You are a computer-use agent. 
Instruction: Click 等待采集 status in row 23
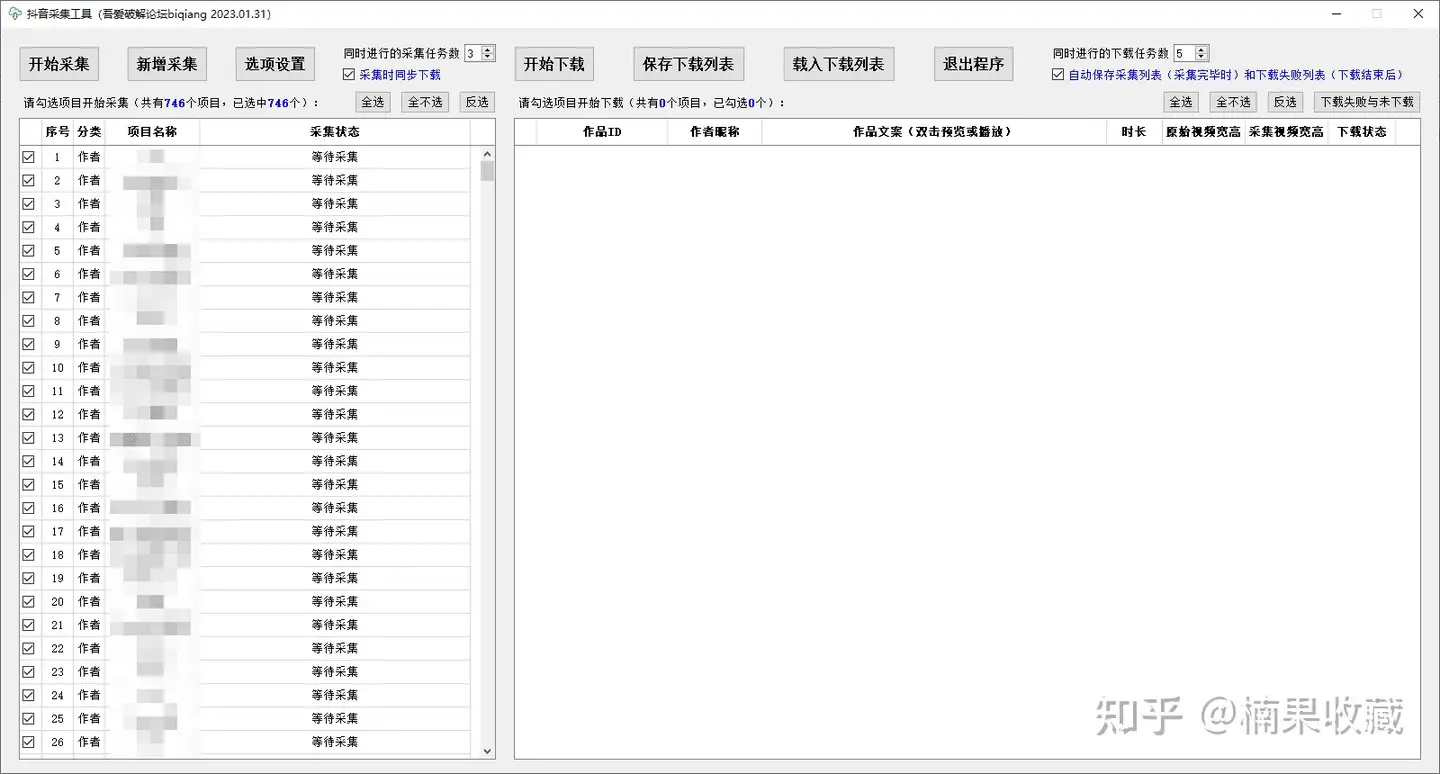coord(335,672)
